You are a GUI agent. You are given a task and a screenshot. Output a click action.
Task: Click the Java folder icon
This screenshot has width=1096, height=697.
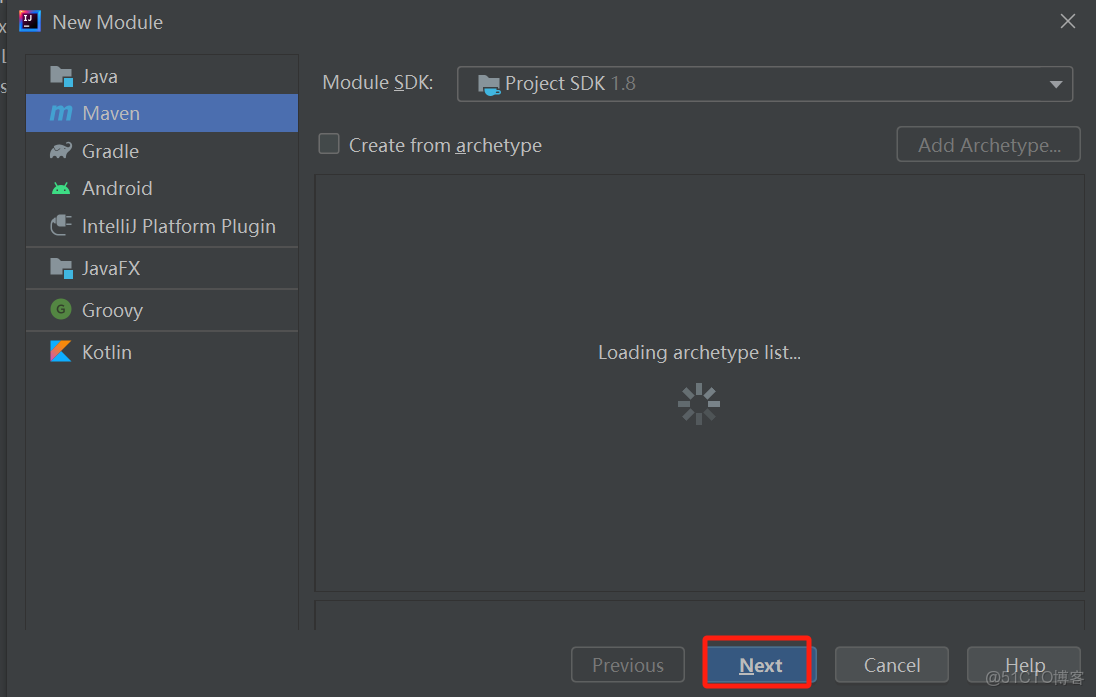pos(61,76)
